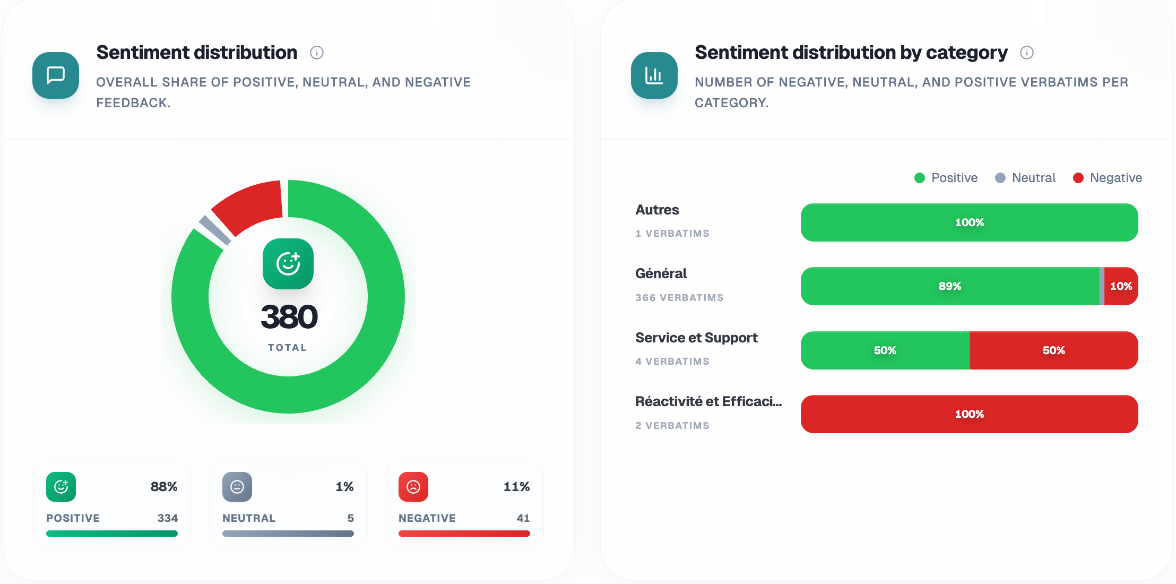Open info icon beside Sentiment distribution by category

pyautogui.click(x=1028, y=52)
